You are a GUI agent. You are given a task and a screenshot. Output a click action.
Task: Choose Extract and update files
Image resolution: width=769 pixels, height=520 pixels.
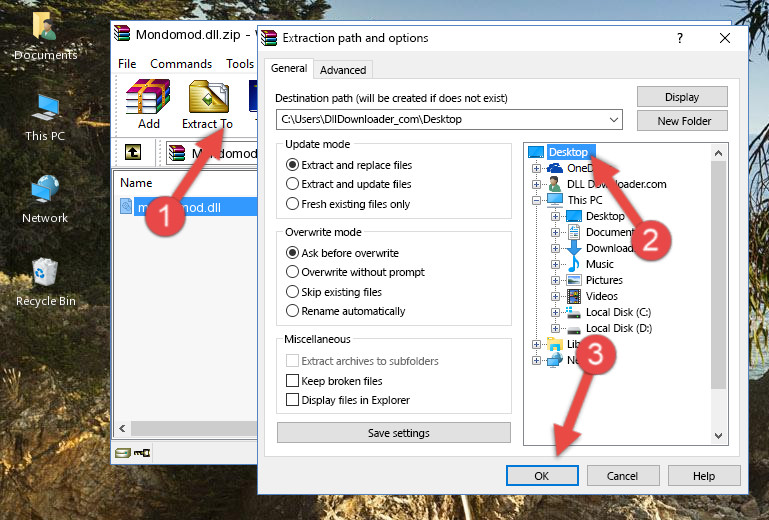349,184
